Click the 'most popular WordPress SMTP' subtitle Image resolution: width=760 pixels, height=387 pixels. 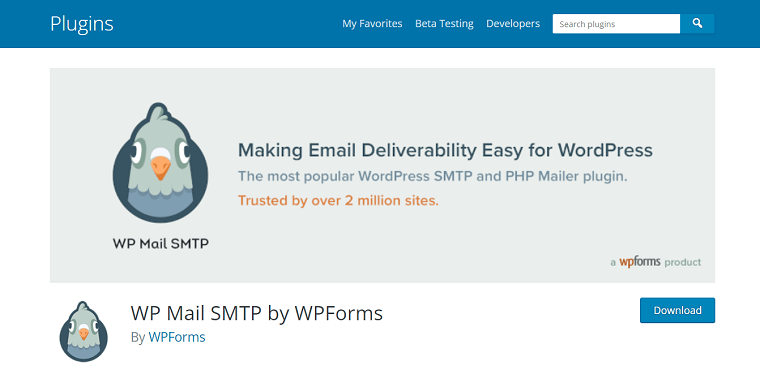(432, 176)
